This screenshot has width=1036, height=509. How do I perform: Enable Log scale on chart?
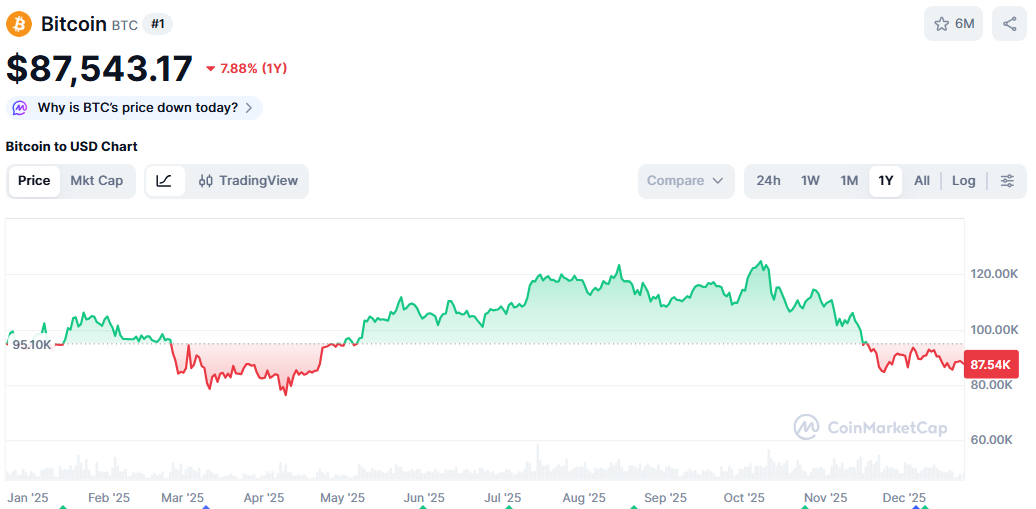pyautogui.click(x=963, y=181)
